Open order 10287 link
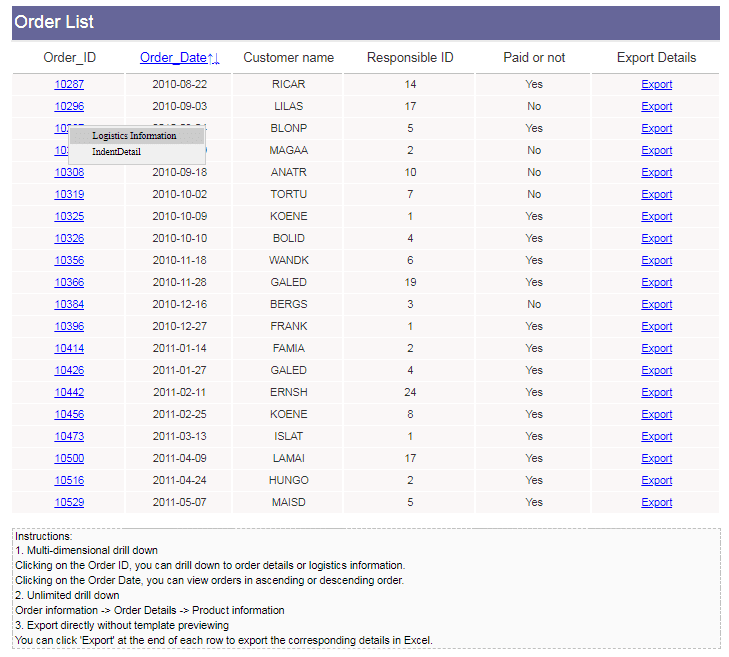Image resolution: width=729 pixels, height=657 pixels. click(x=69, y=84)
